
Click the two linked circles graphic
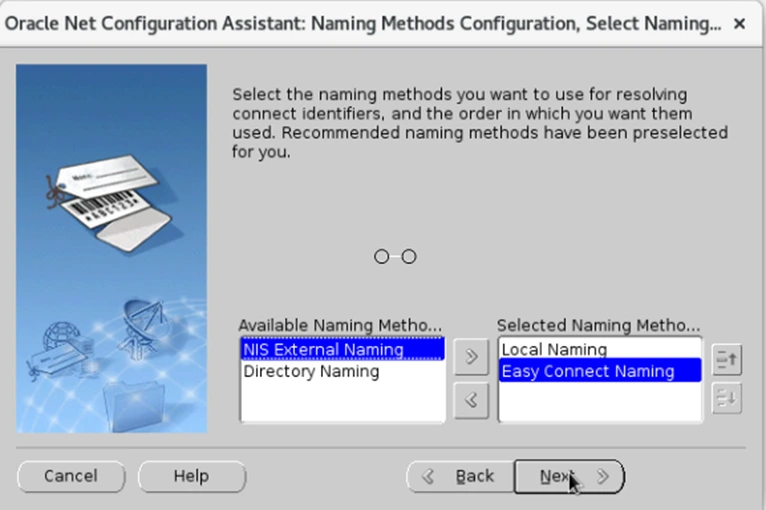tap(395, 257)
